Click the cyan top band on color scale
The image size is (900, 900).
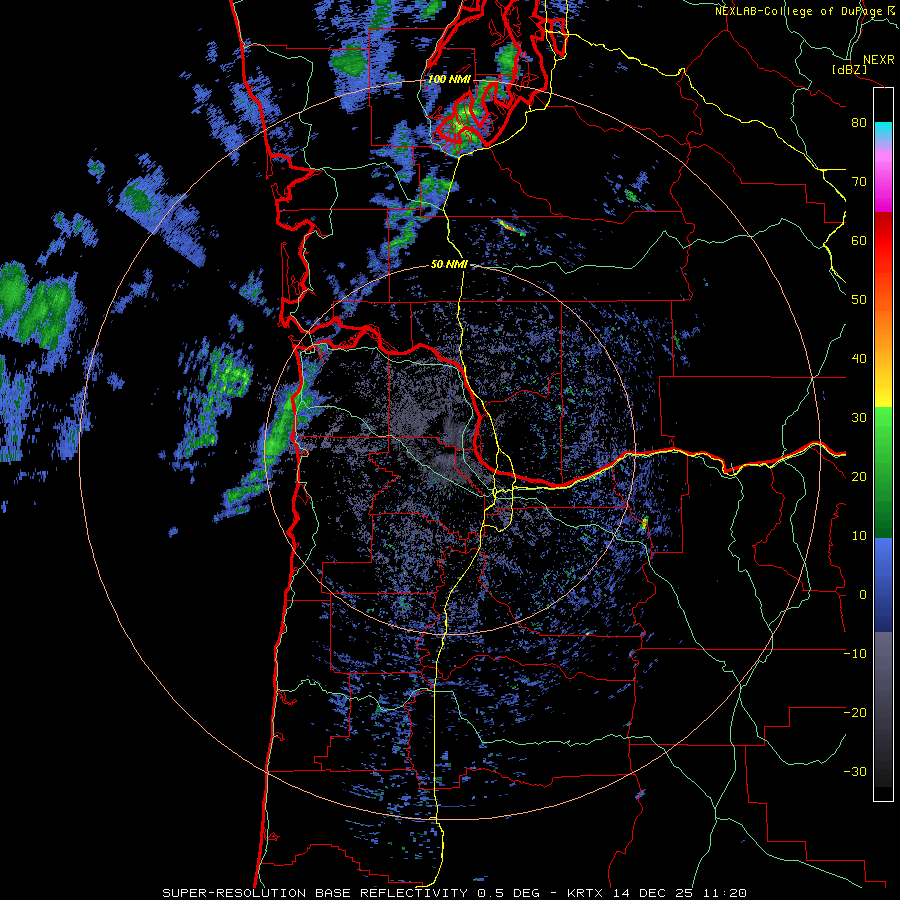click(883, 131)
